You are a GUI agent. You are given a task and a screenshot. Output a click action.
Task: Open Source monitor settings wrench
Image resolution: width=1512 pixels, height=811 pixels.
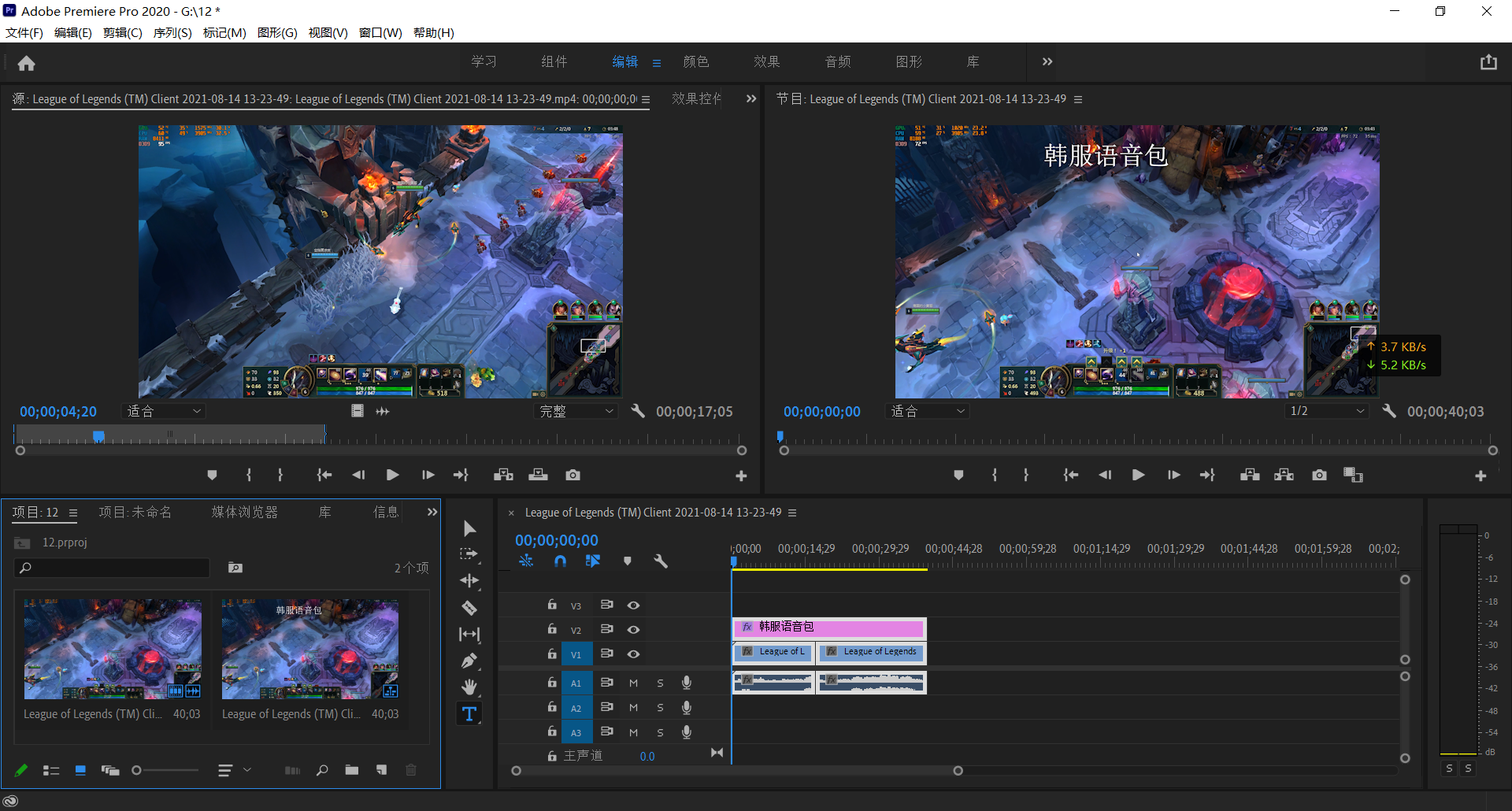[638, 411]
